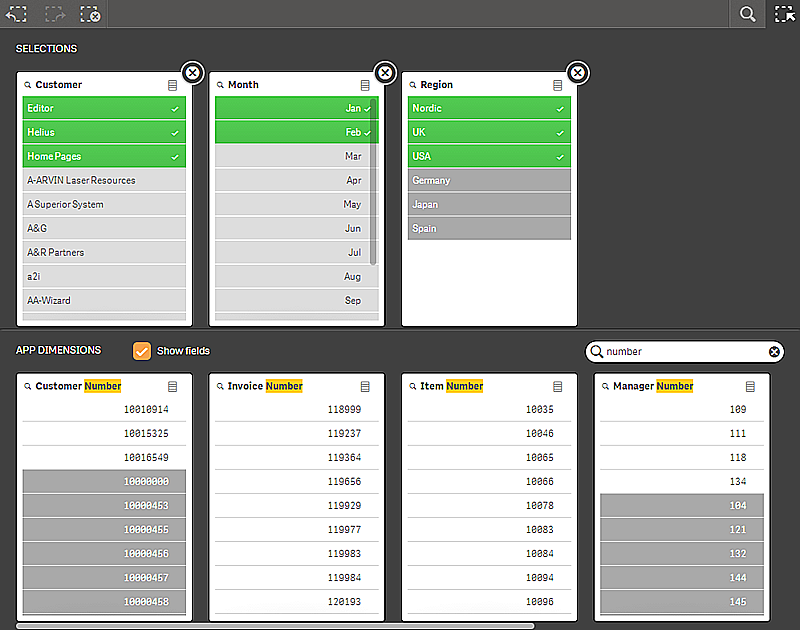The width and height of the screenshot is (800, 630).
Task: Click the dimensions search input field
Action: point(680,352)
